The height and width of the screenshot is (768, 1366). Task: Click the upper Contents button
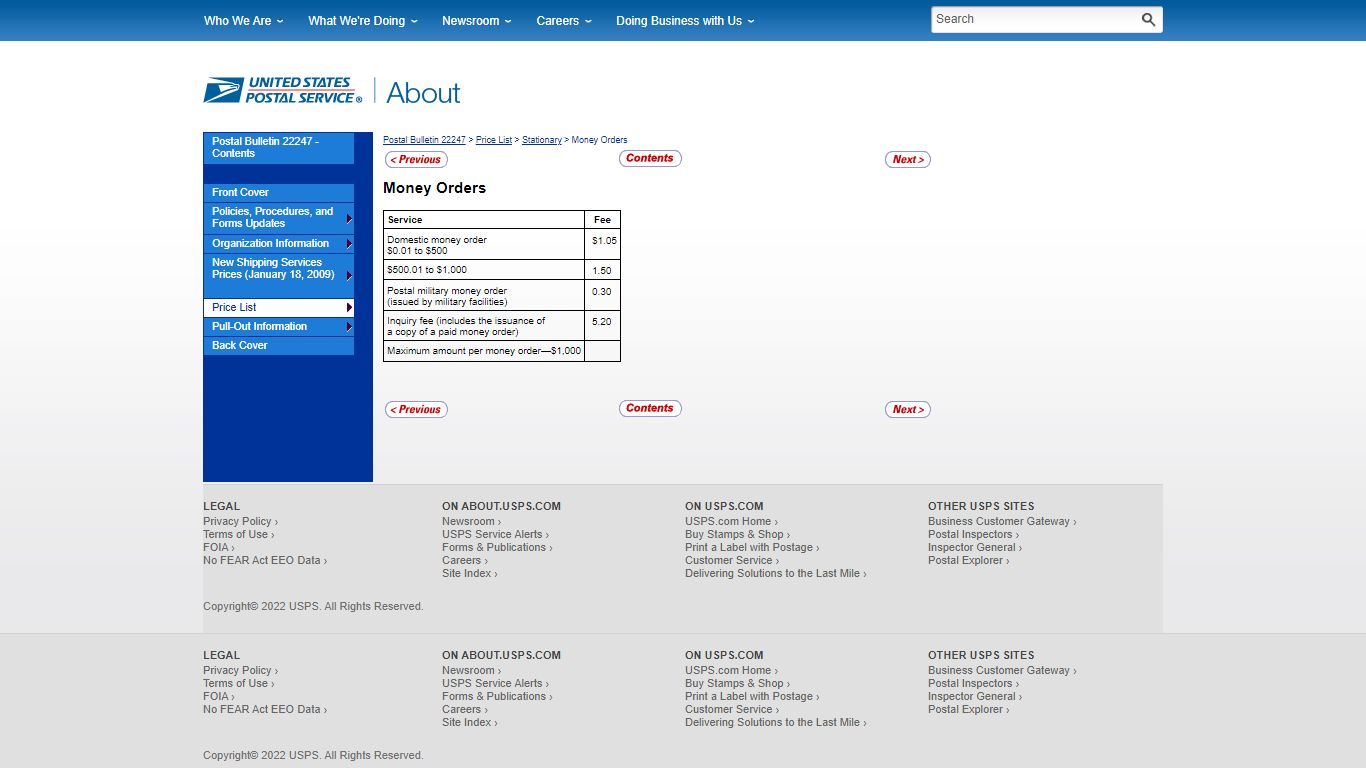tap(650, 159)
